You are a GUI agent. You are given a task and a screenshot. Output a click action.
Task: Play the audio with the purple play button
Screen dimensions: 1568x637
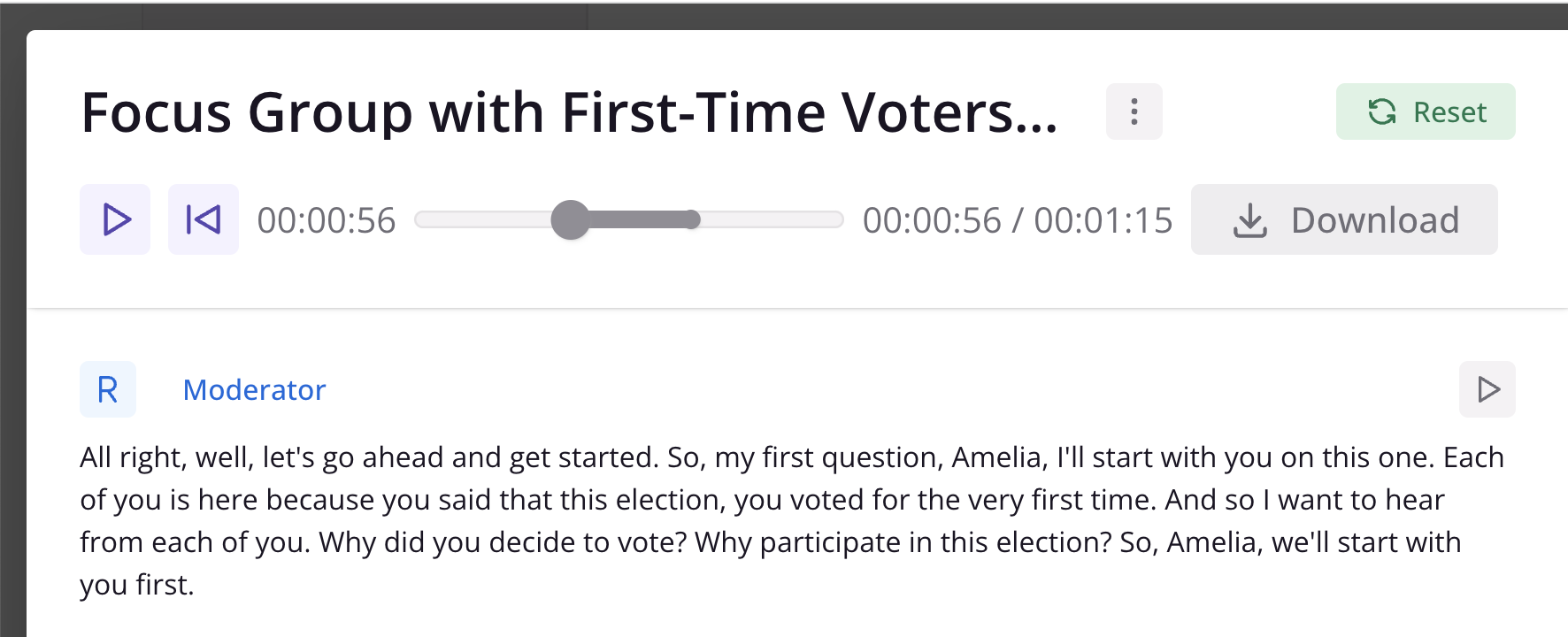pyautogui.click(x=115, y=219)
